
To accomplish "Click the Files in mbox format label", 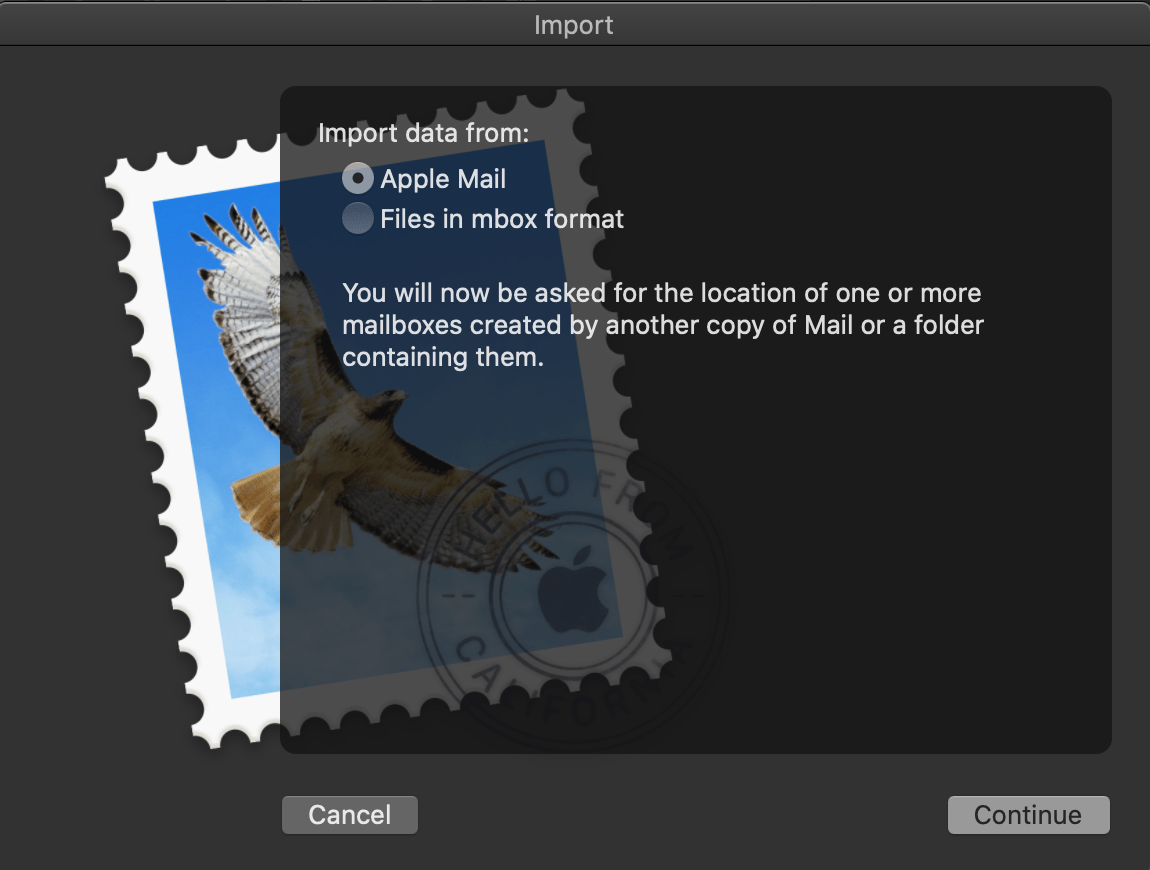I will pyautogui.click(x=502, y=218).
